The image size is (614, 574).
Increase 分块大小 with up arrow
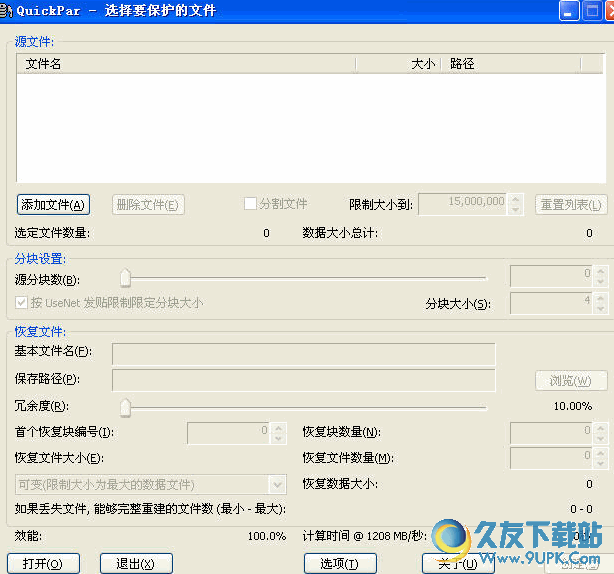tap(601, 298)
